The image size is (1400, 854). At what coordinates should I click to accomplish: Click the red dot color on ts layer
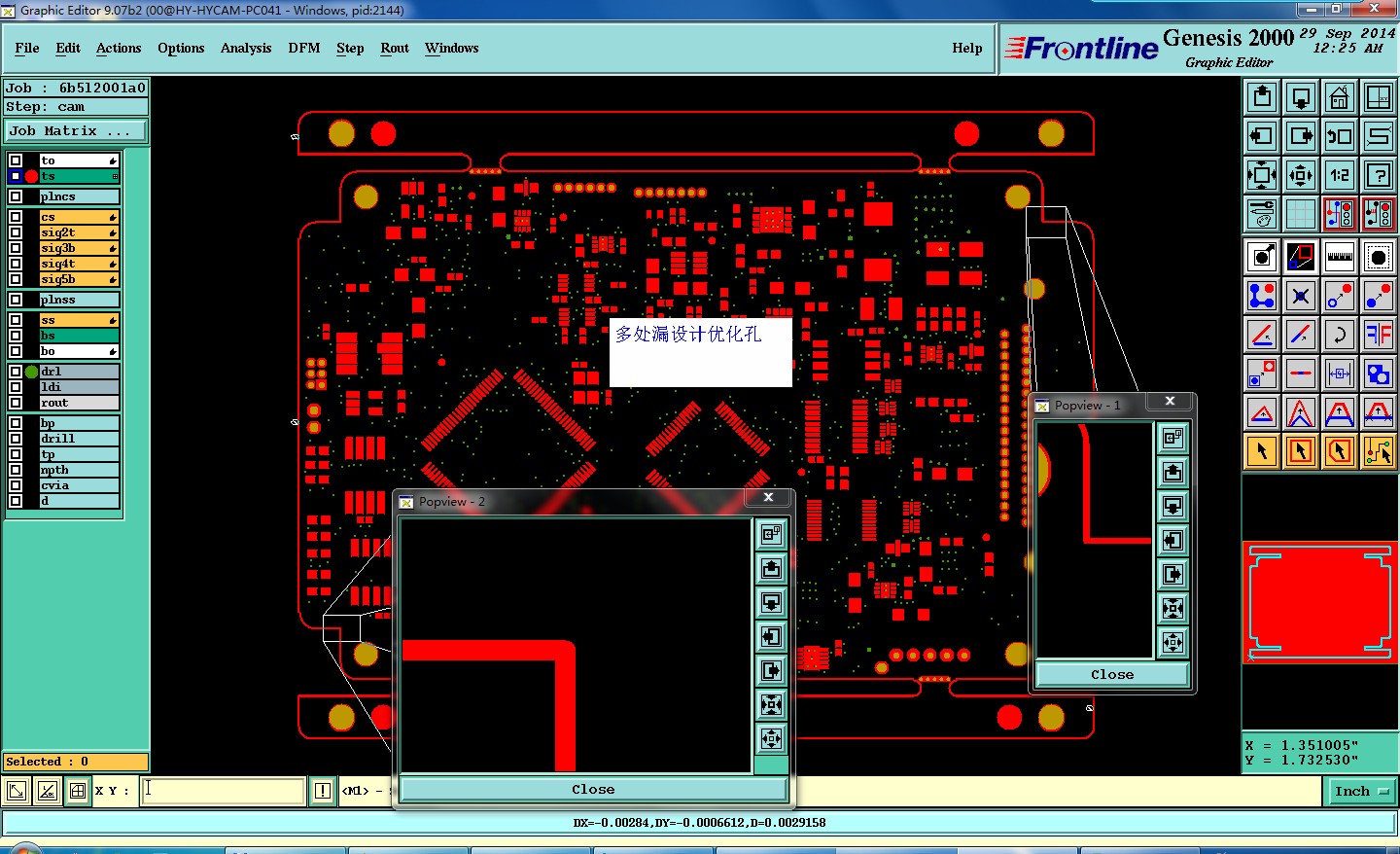(31, 176)
